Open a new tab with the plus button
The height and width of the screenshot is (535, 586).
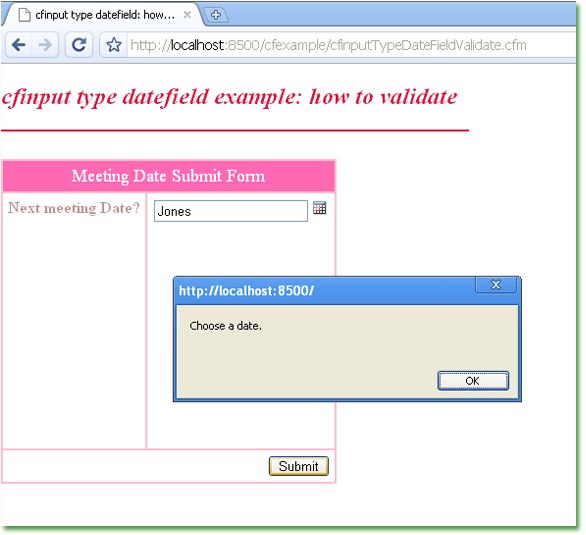tap(216, 15)
